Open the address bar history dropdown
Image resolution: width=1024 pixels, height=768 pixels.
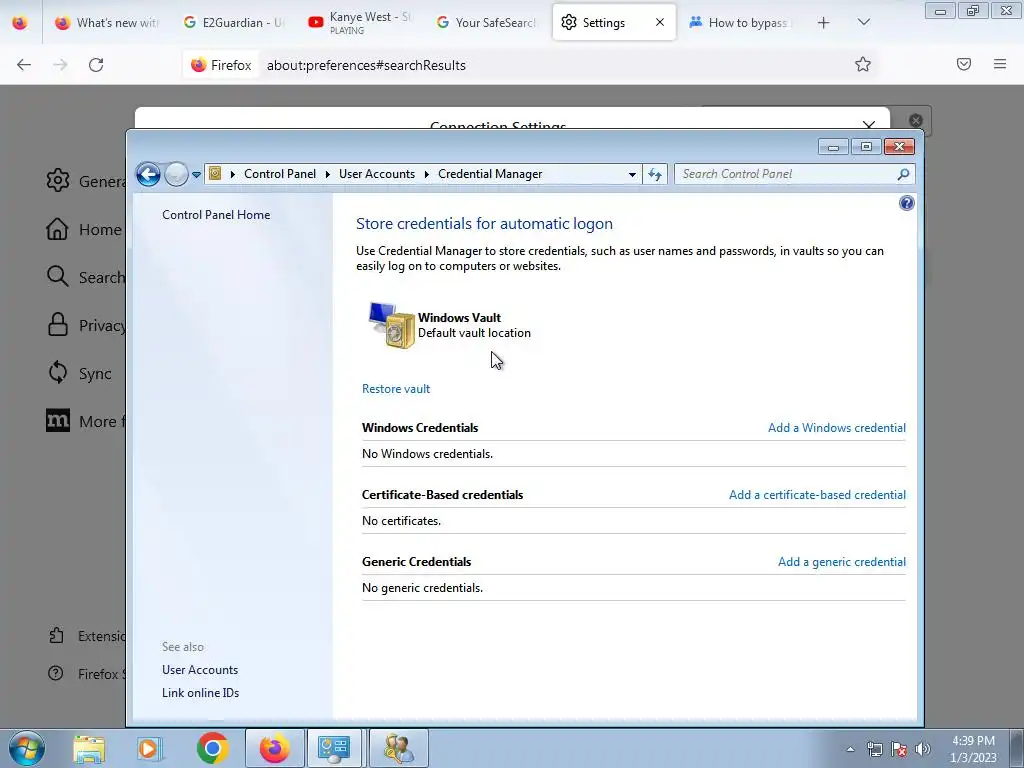[632, 174]
